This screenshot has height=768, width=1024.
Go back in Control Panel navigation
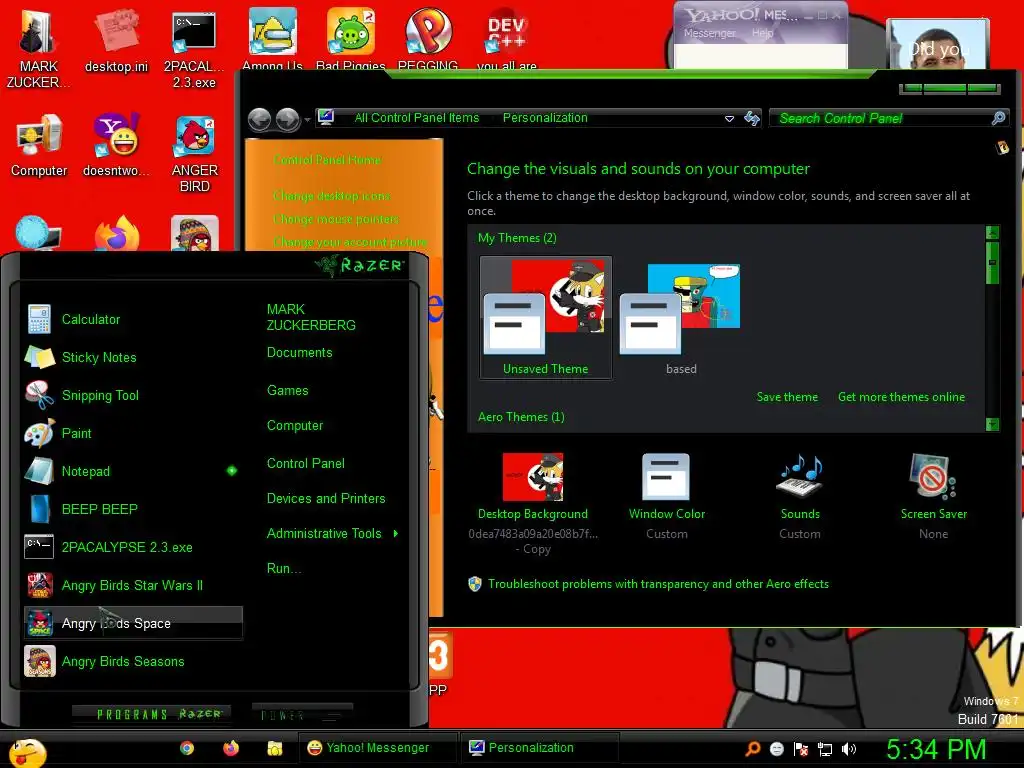pos(260,120)
